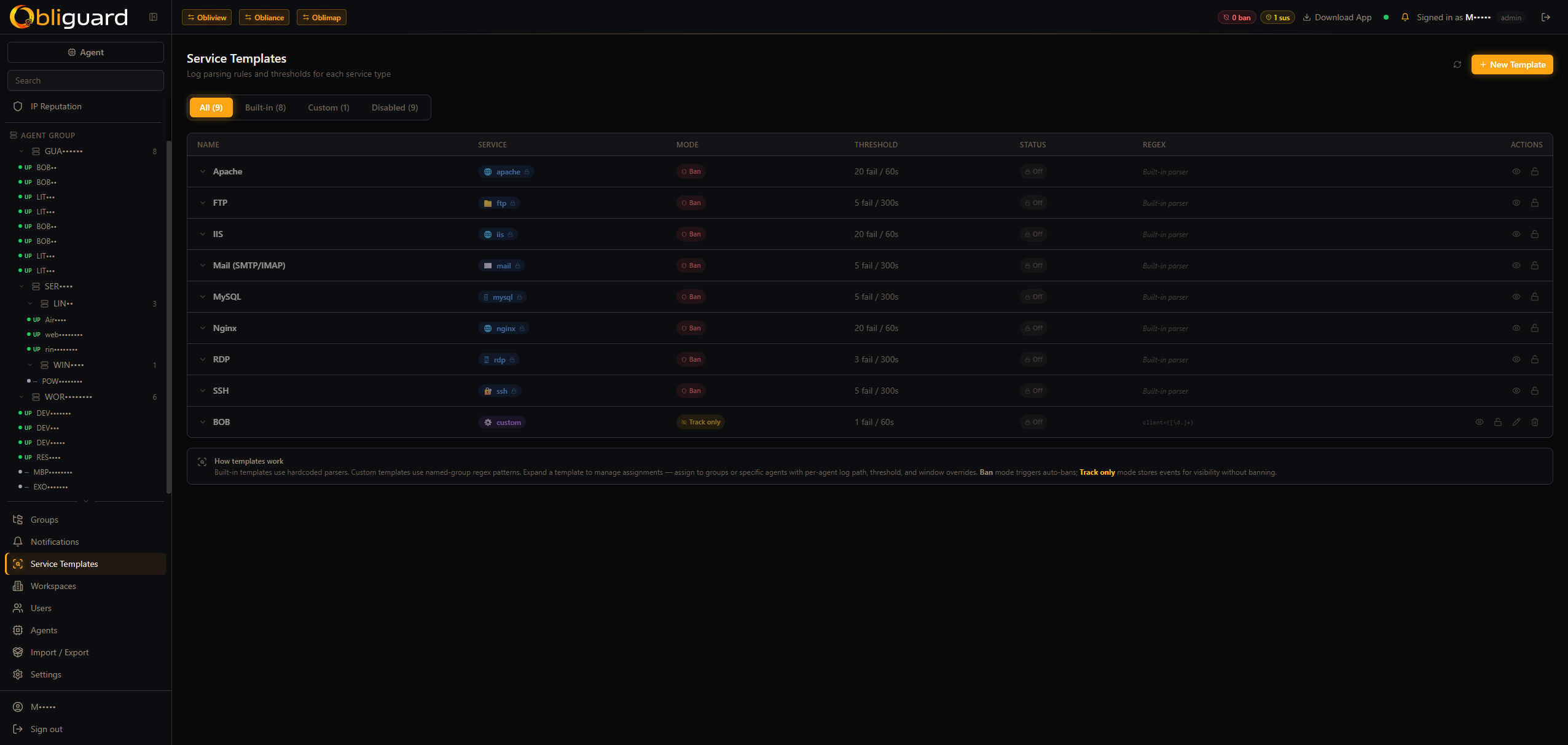
Task: Click the New Template button
Action: click(1511, 64)
